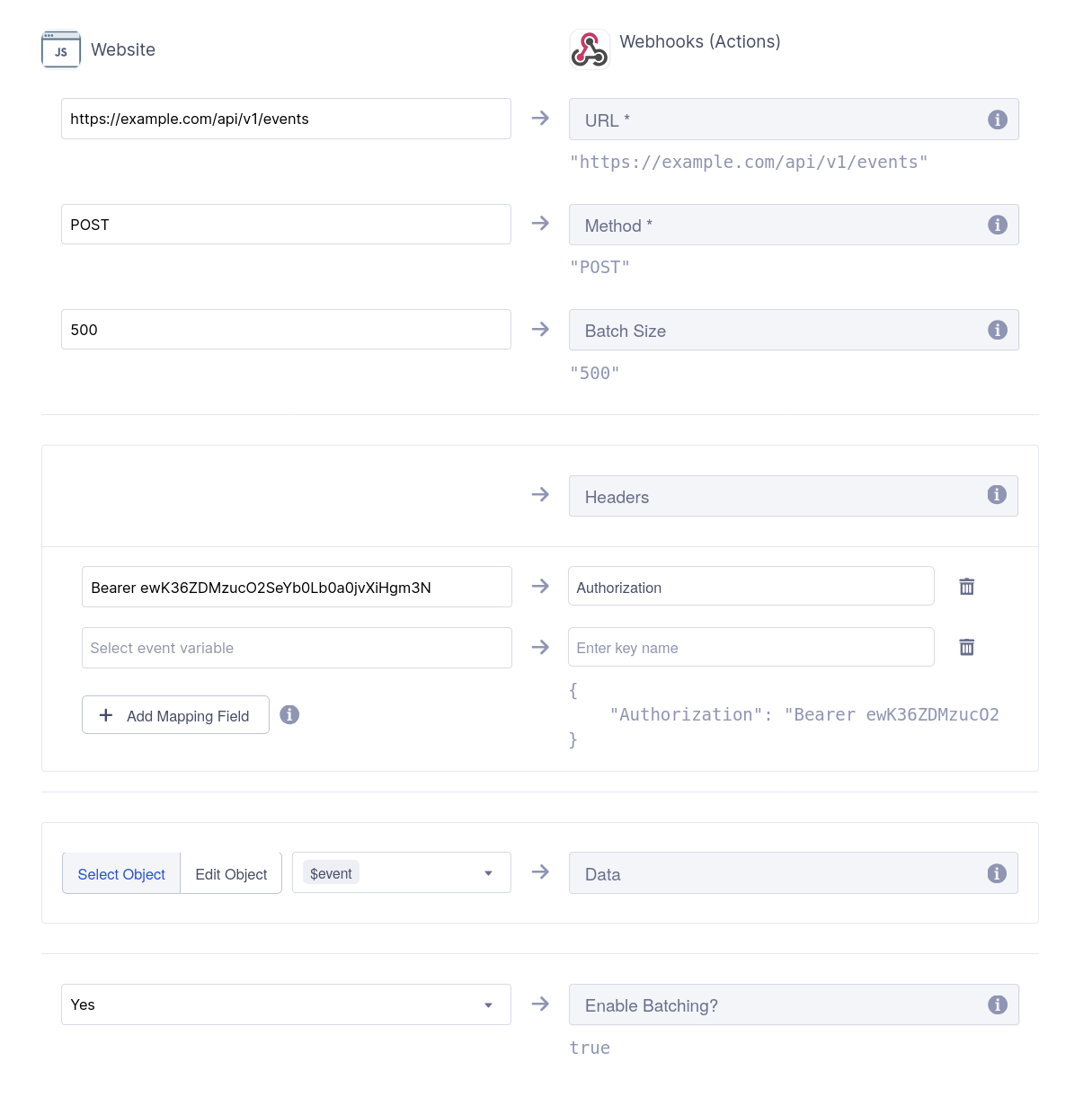The width and height of the screenshot is (1092, 1097).
Task: Click the info icon beside Add Mapping Field
Action: coord(289,714)
